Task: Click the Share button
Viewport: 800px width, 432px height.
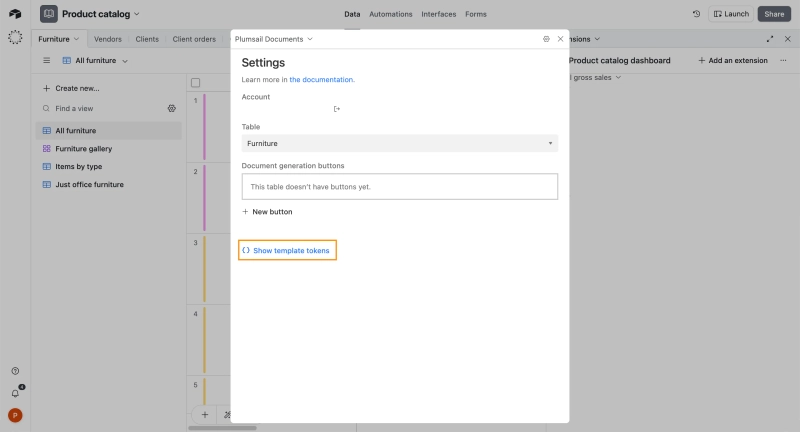Action: coord(774,14)
